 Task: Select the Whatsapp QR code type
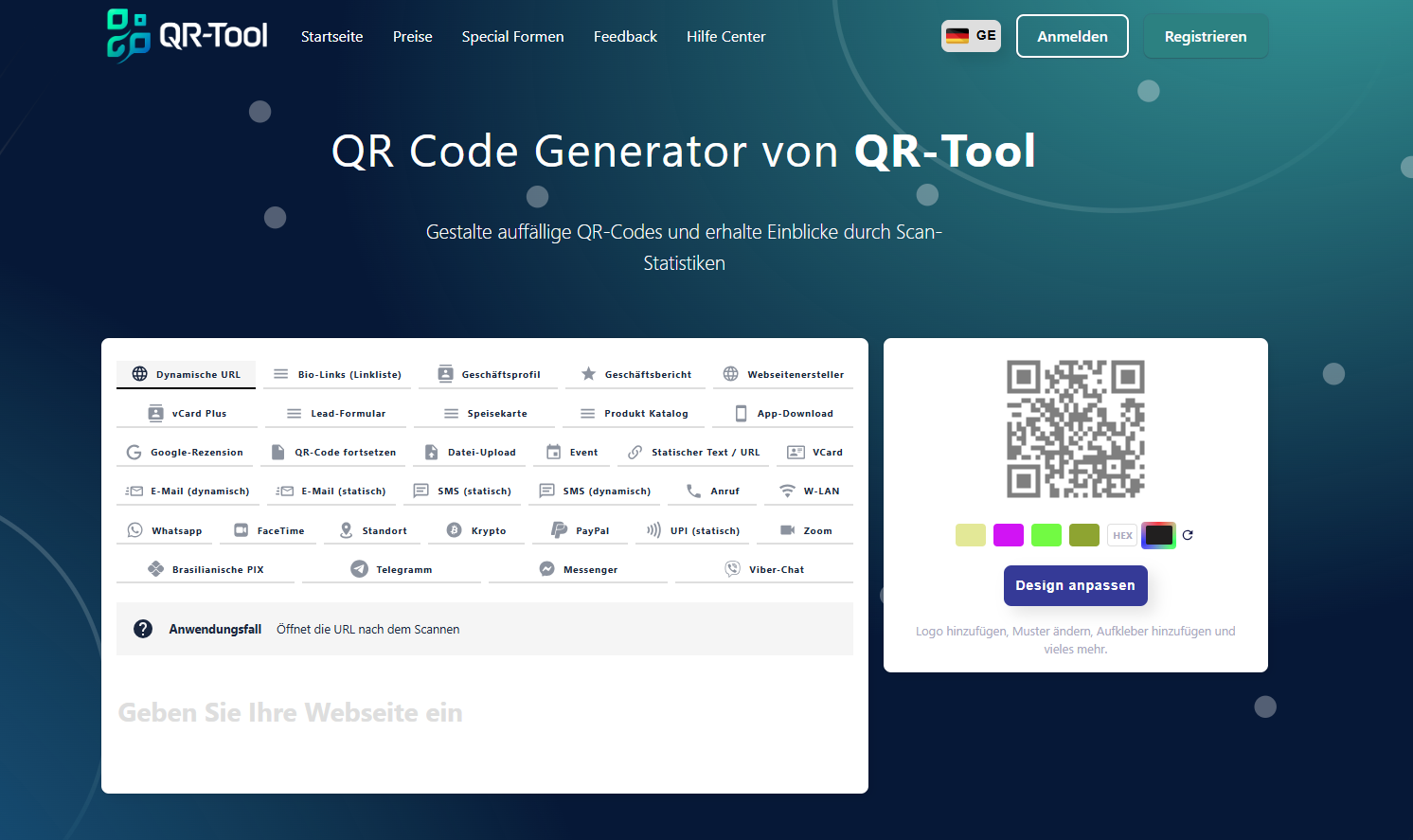tap(164, 529)
